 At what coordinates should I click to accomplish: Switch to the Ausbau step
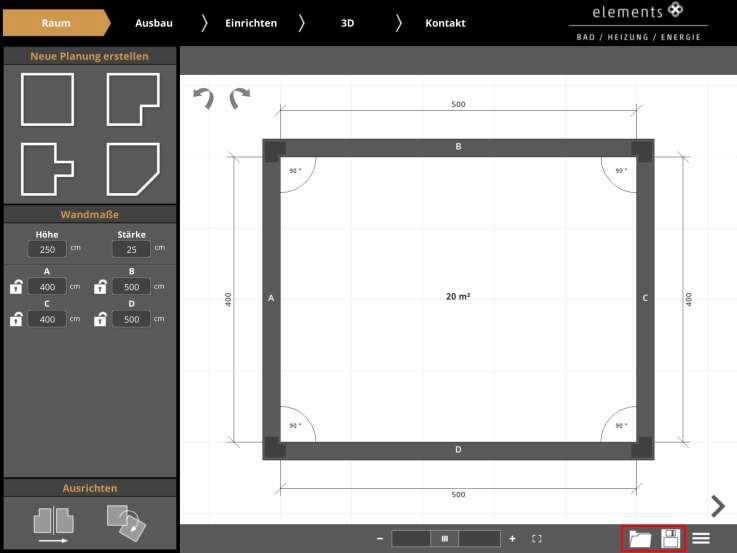154,23
